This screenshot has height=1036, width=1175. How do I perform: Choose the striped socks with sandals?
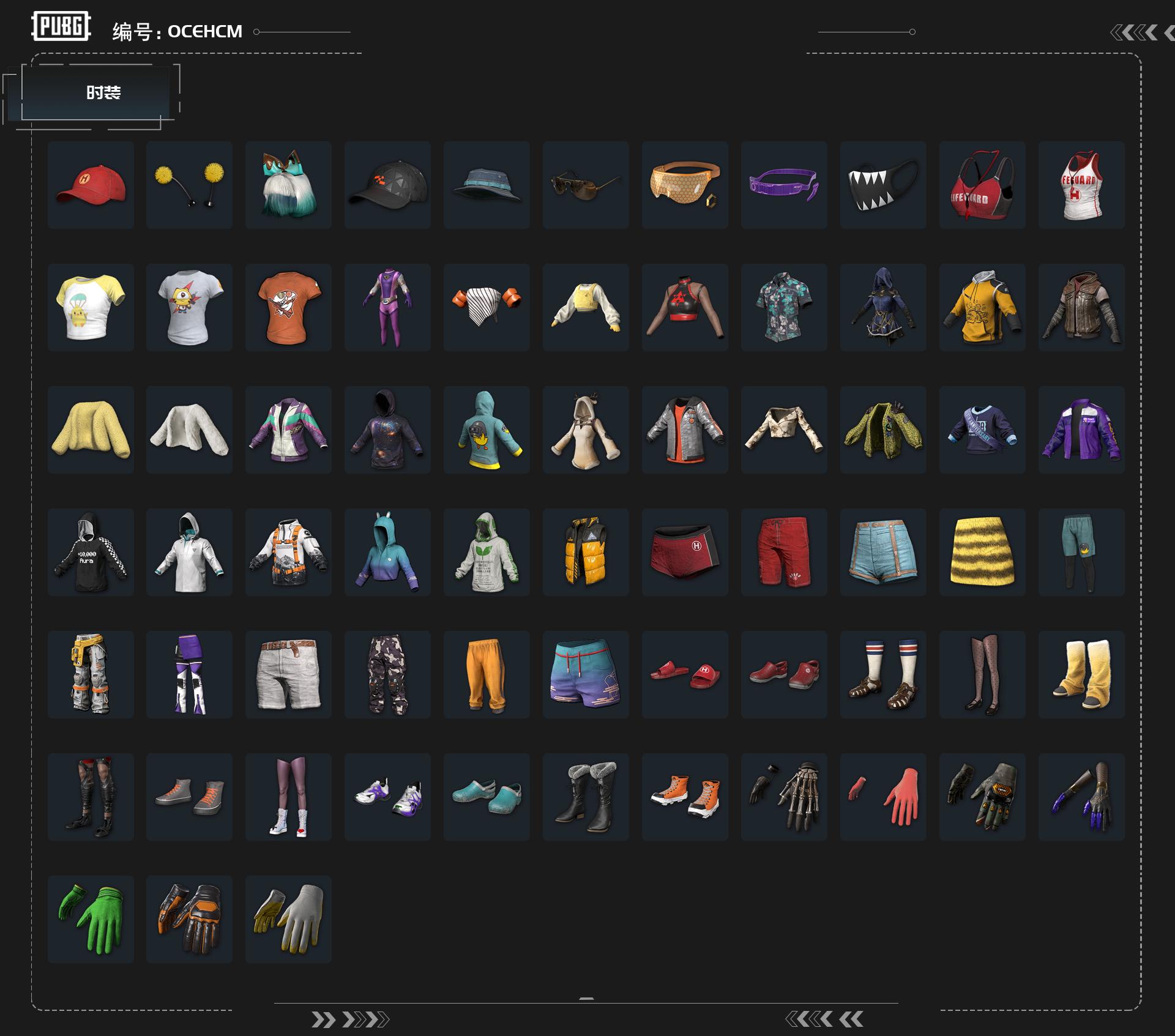coord(883,674)
